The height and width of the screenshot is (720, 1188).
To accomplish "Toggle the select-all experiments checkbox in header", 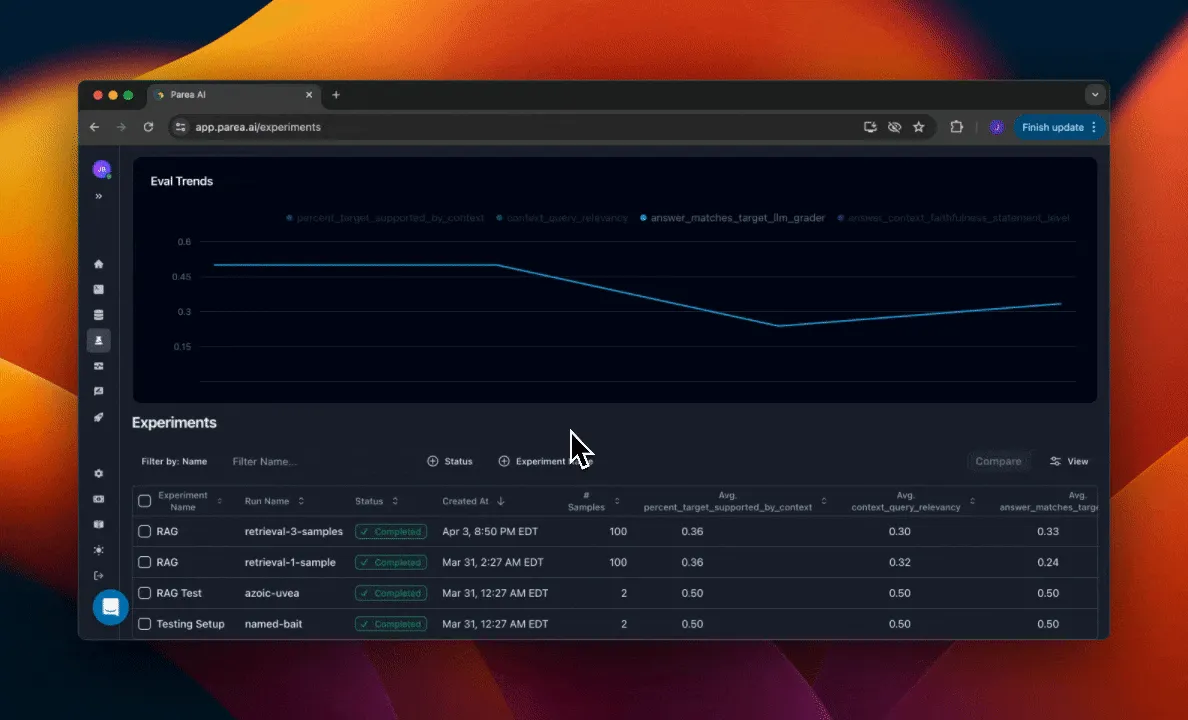I will coord(145,501).
